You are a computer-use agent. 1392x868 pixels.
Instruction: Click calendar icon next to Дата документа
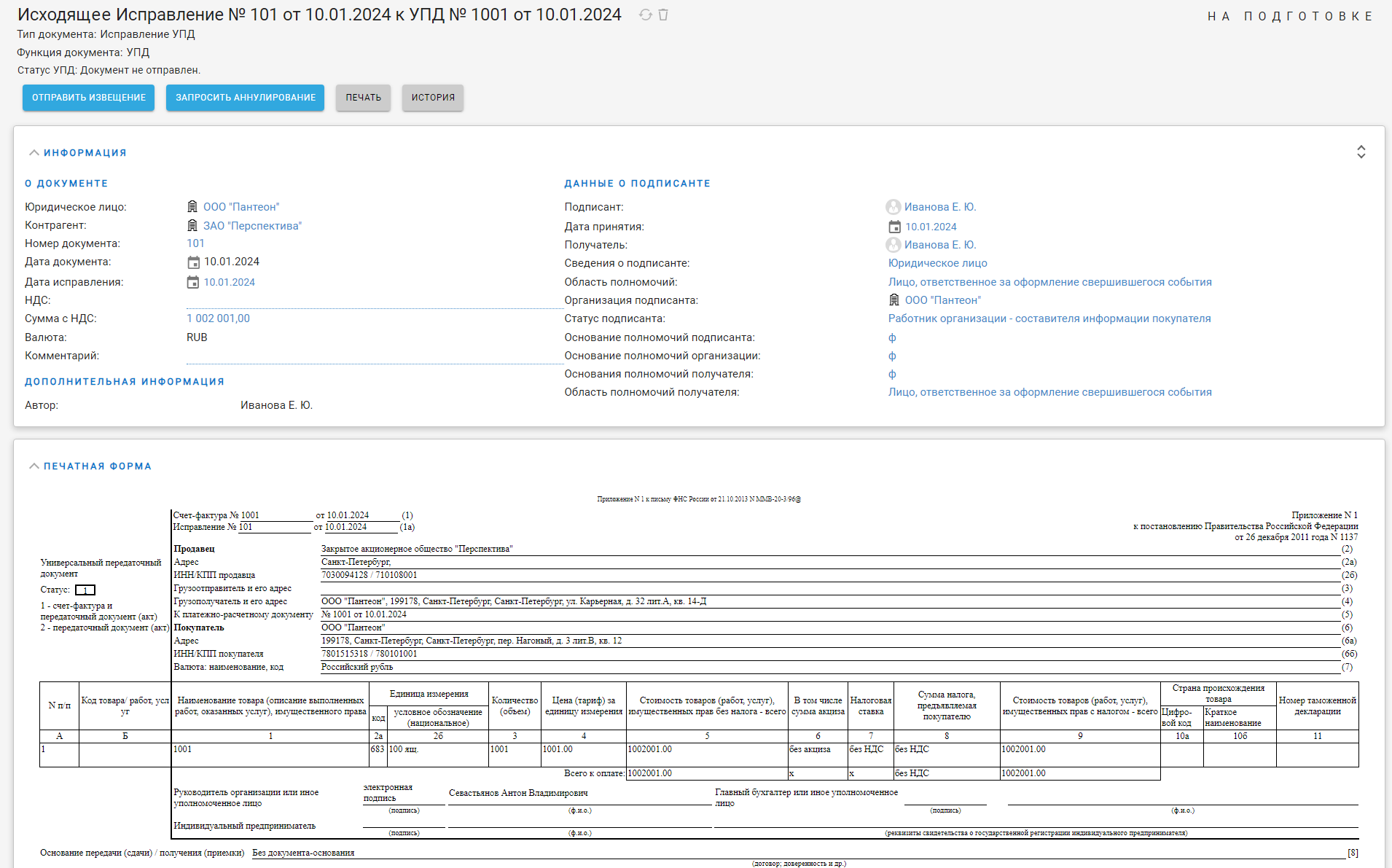click(193, 262)
